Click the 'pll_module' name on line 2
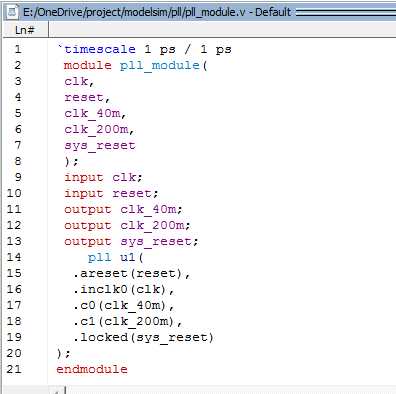Viewport: 396px width, 394px height. click(x=160, y=65)
